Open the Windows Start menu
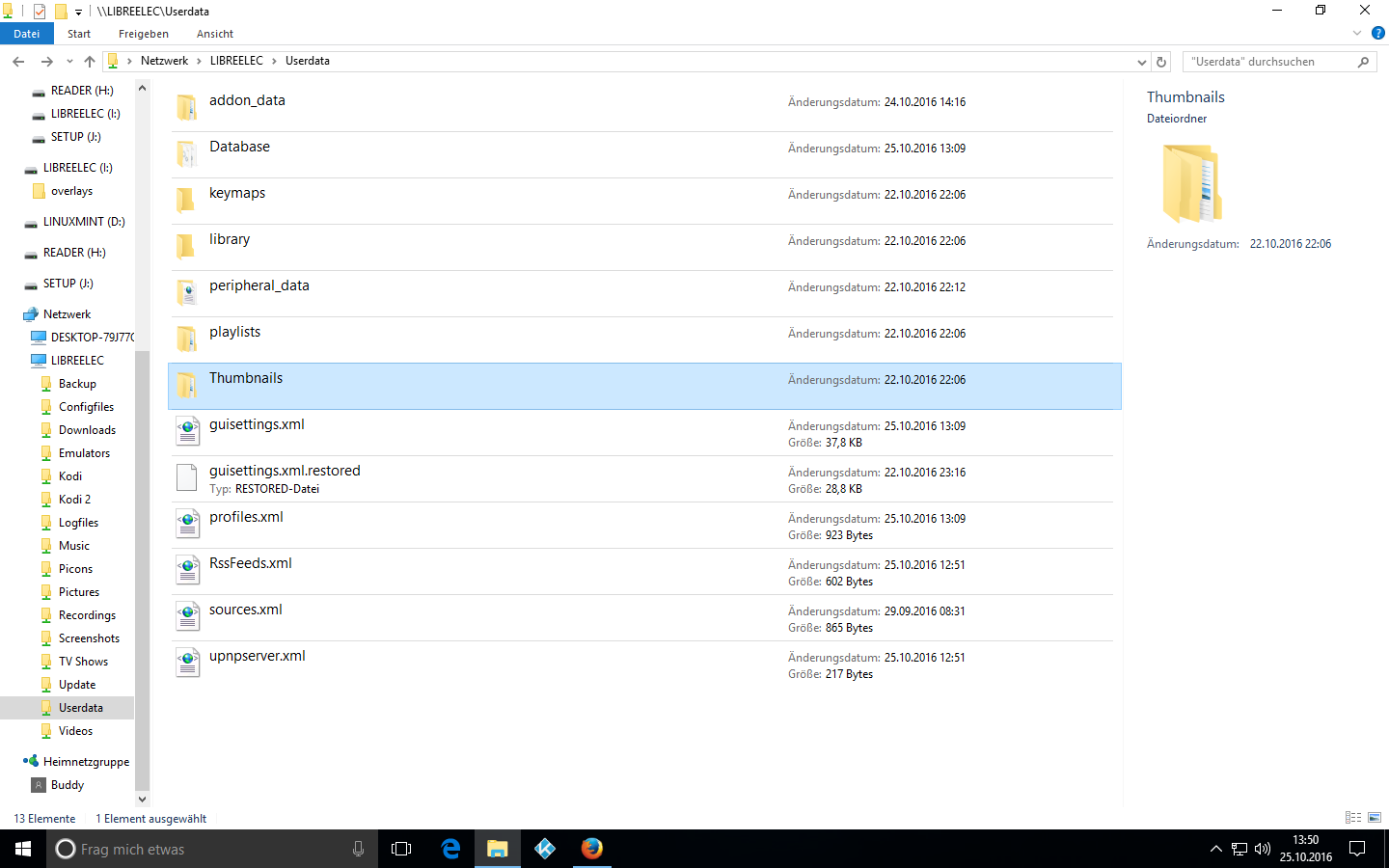Screen dimensions: 1389x868 point(23,849)
